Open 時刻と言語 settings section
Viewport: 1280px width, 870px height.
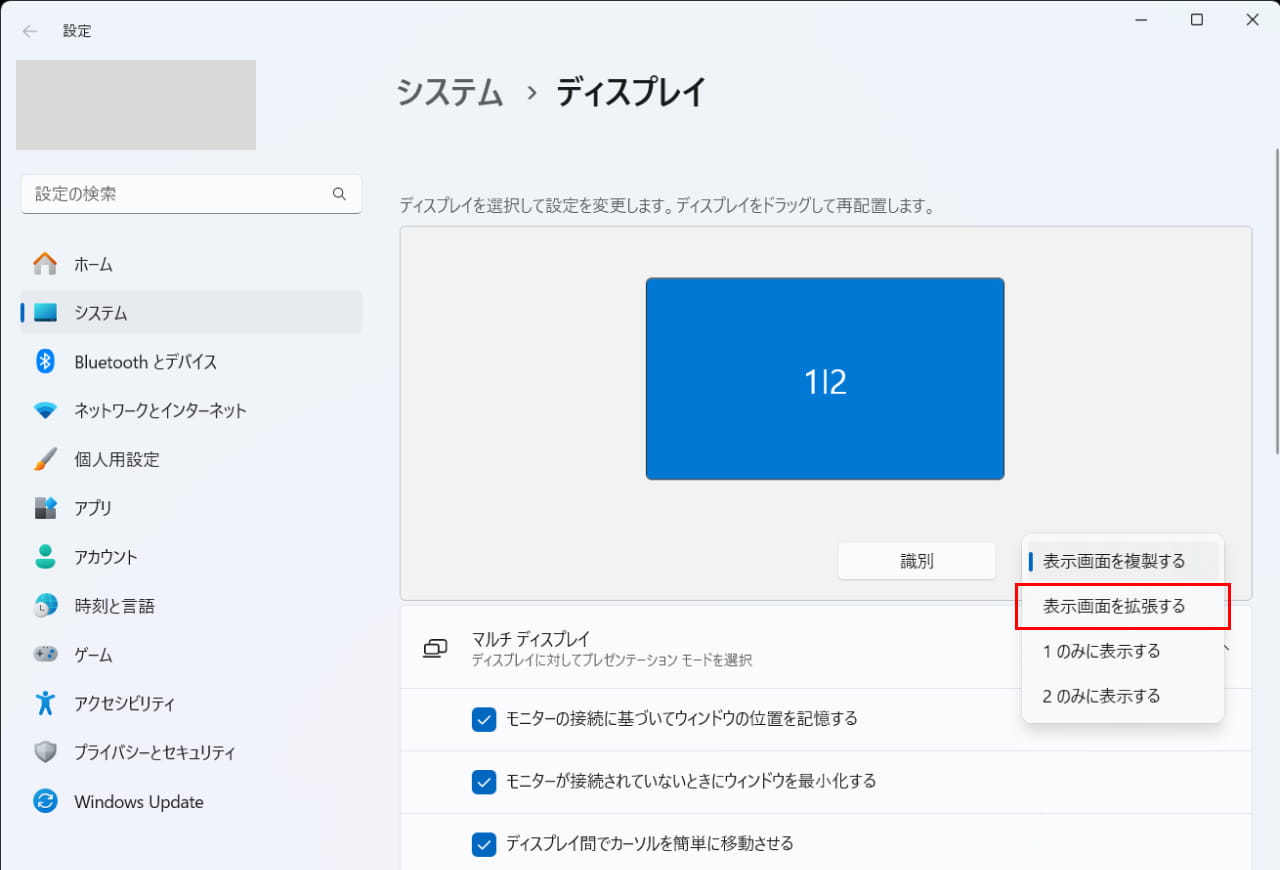coord(114,606)
